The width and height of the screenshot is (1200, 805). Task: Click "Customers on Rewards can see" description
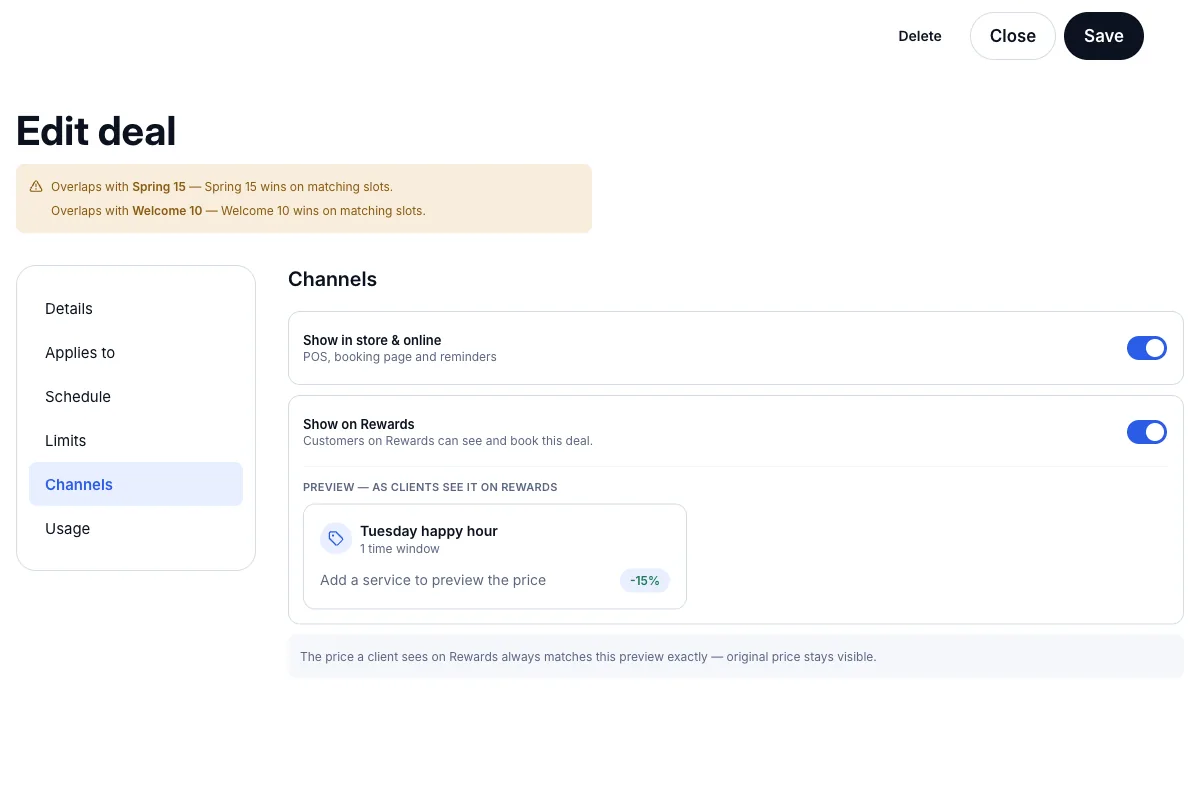448,441
